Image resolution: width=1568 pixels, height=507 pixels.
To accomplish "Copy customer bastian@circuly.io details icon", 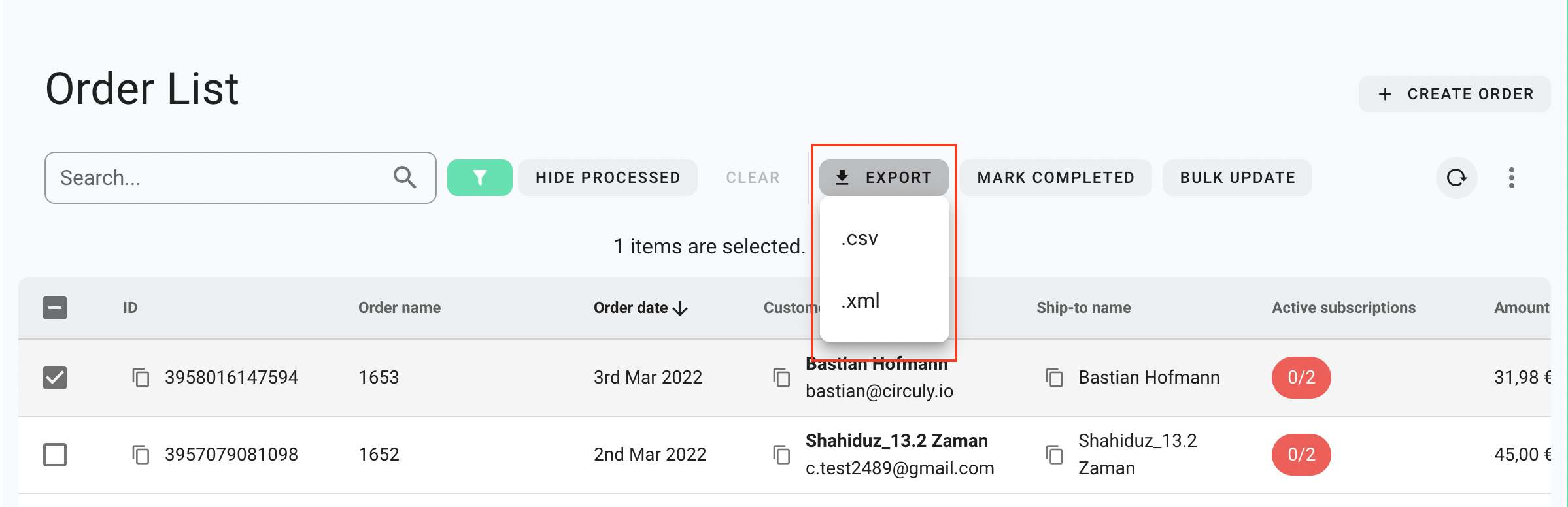I will point(781,378).
